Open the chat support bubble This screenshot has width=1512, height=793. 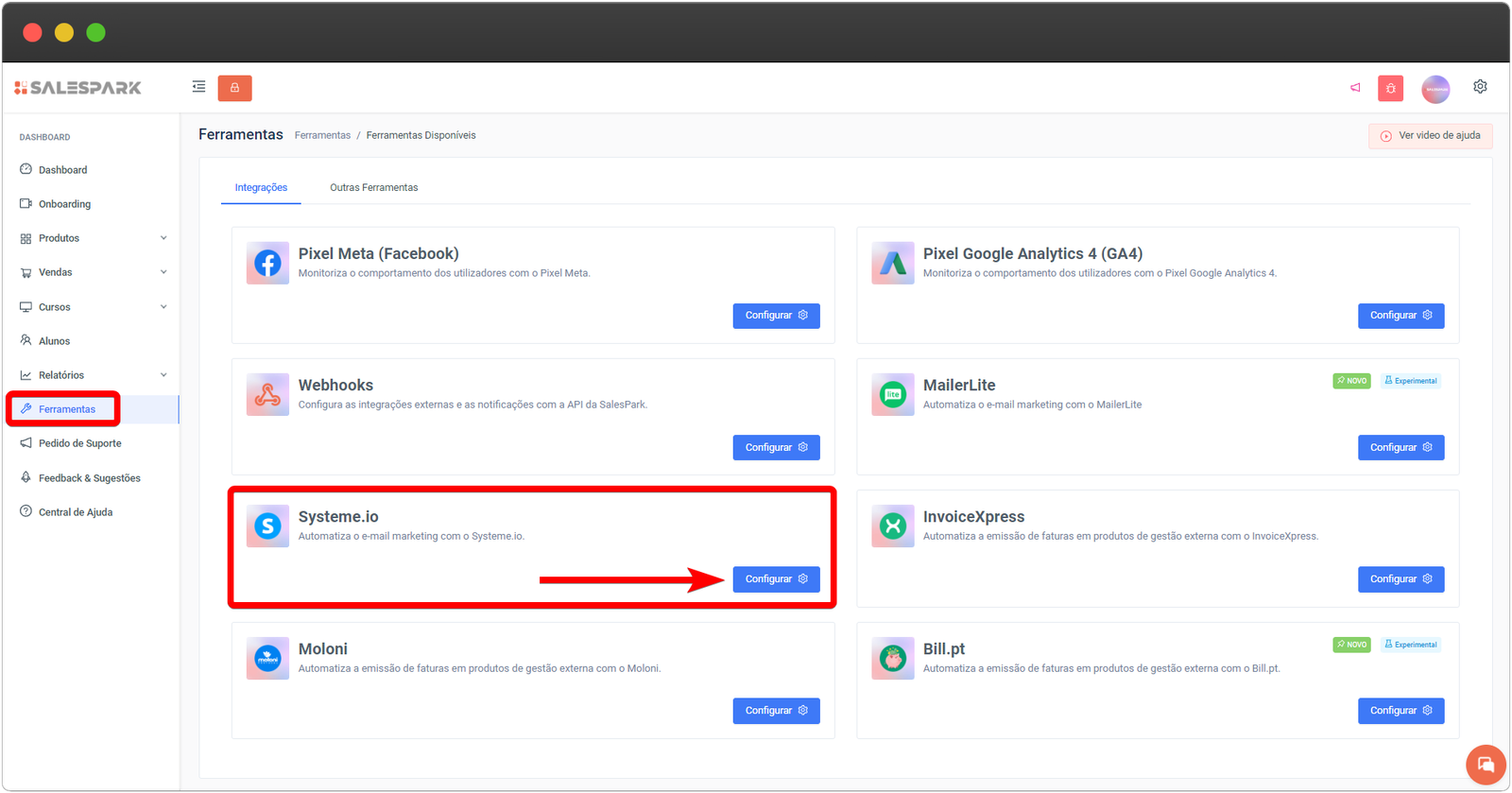coord(1486,765)
